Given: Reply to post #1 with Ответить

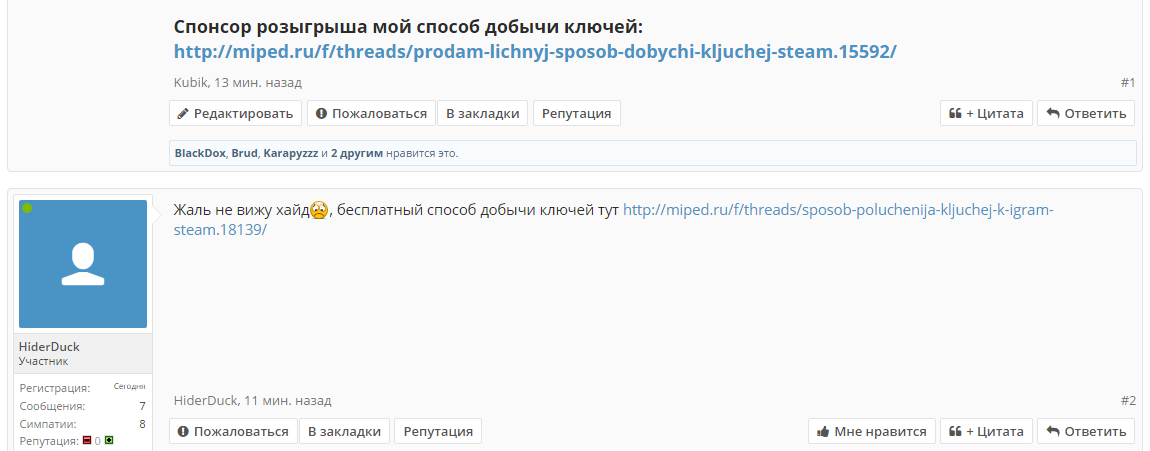Looking at the screenshot, I should (1086, 114).
